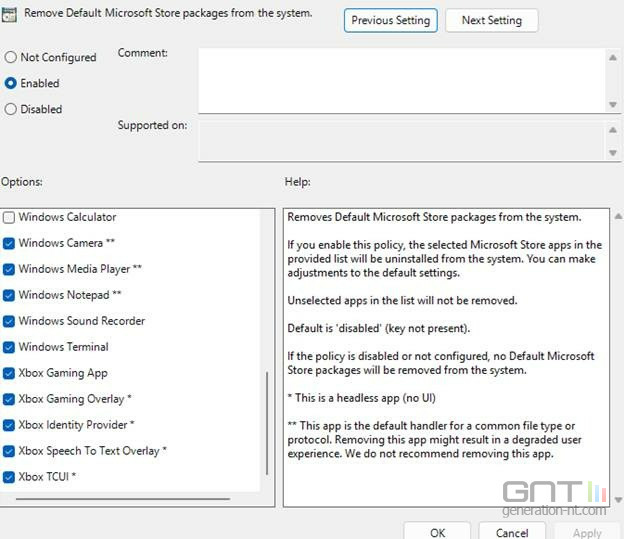Click the Options list horizontal scrollbar
624x539 pixels.
click(x=123, y=498)
